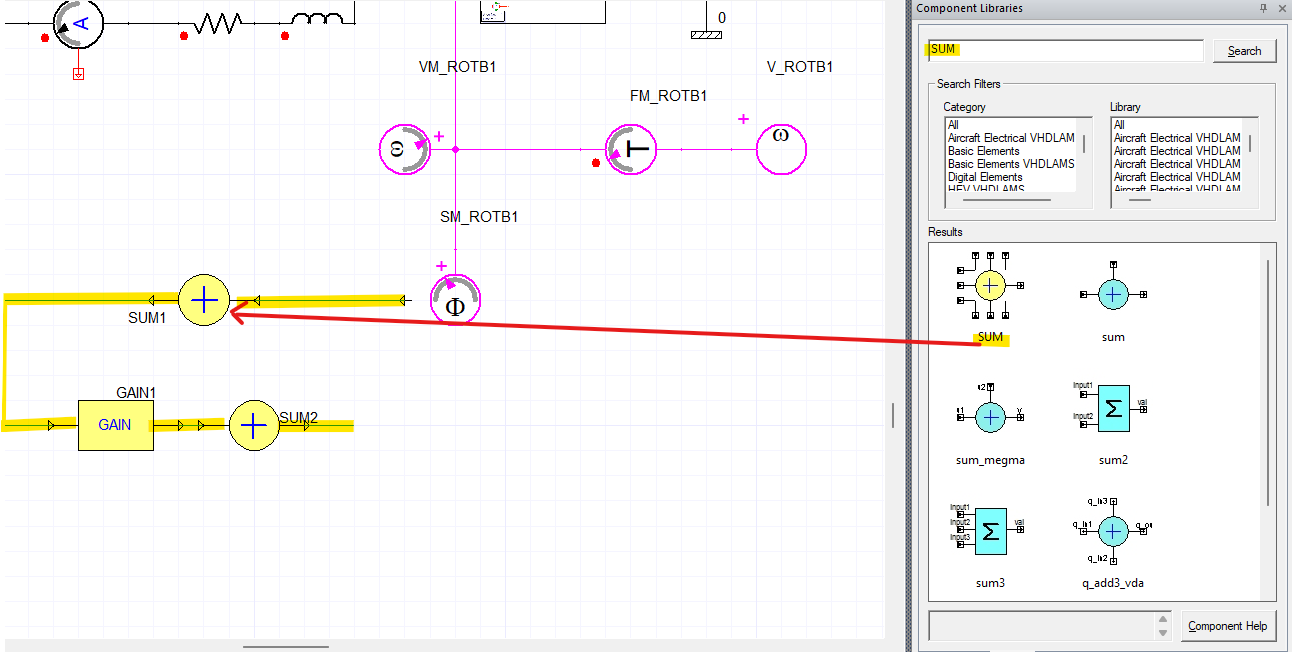Select the GAIN1 block in the schematic
Viewport: 1292px width, 652px height.
(x=115, y=425)
